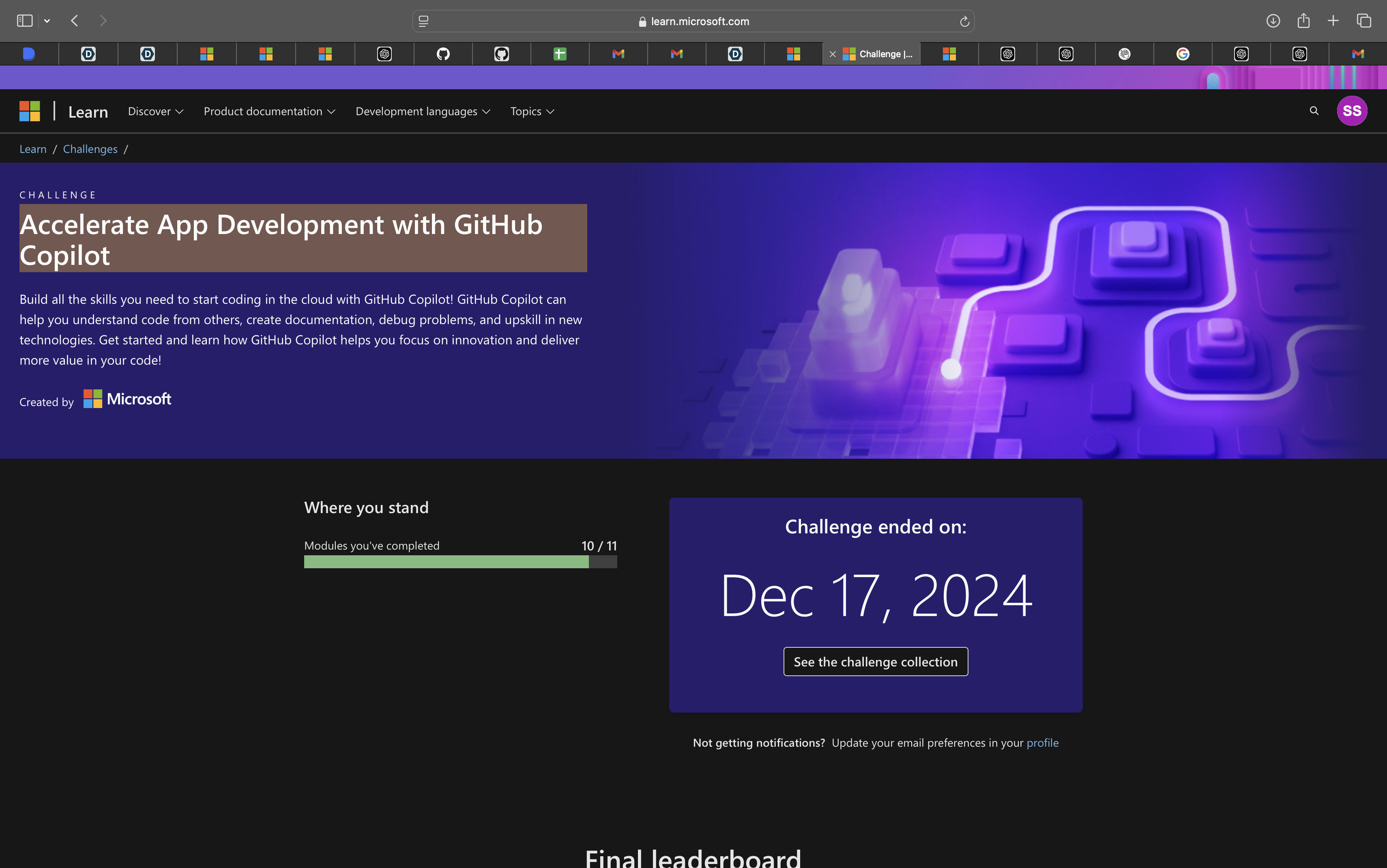Switch to the first blue pinned tab
1387x868 pixels.
pyautogui.click(x=29, y=54)
